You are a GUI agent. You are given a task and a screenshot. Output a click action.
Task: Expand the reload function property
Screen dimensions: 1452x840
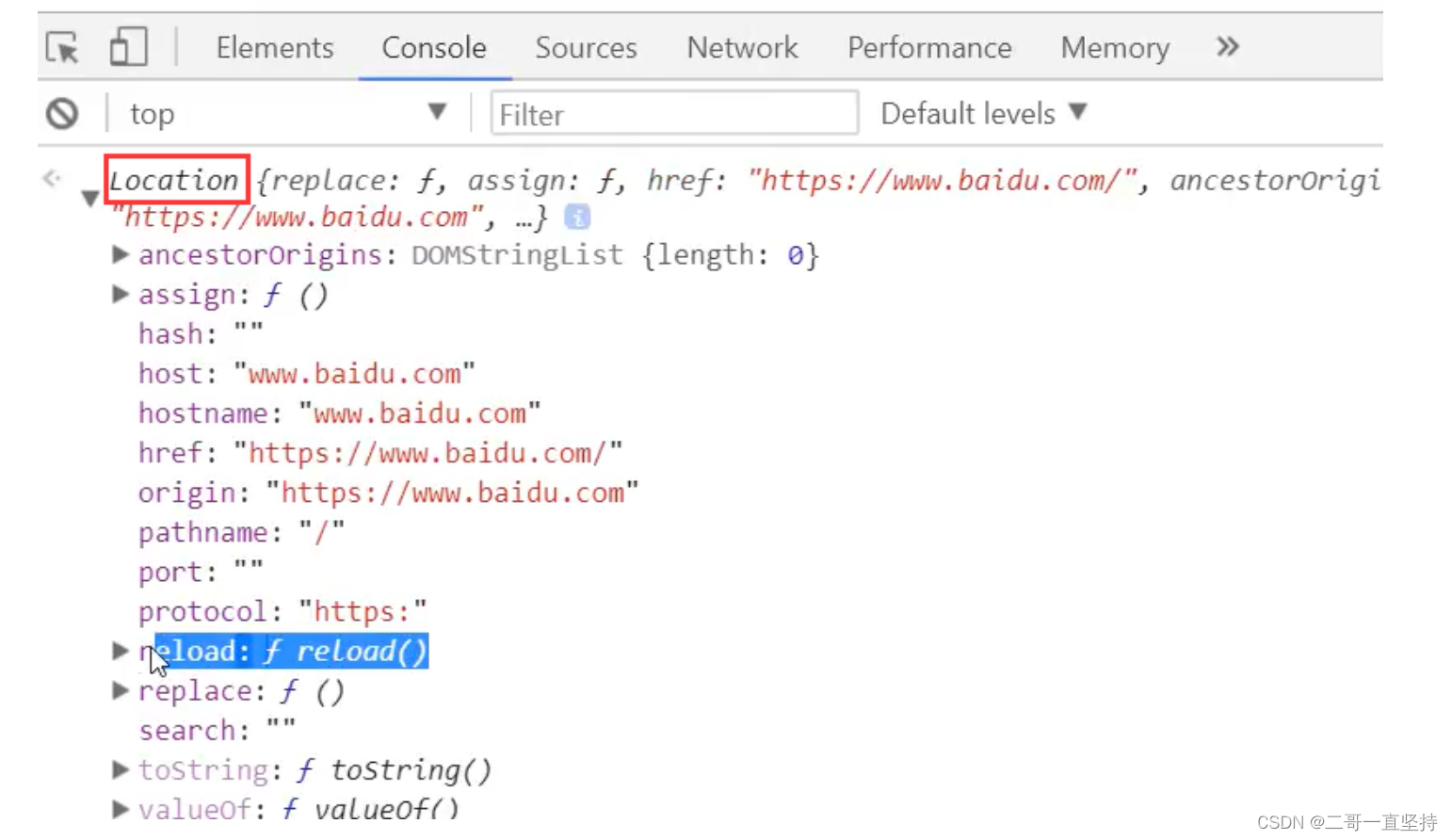click(x=121, y=650)
